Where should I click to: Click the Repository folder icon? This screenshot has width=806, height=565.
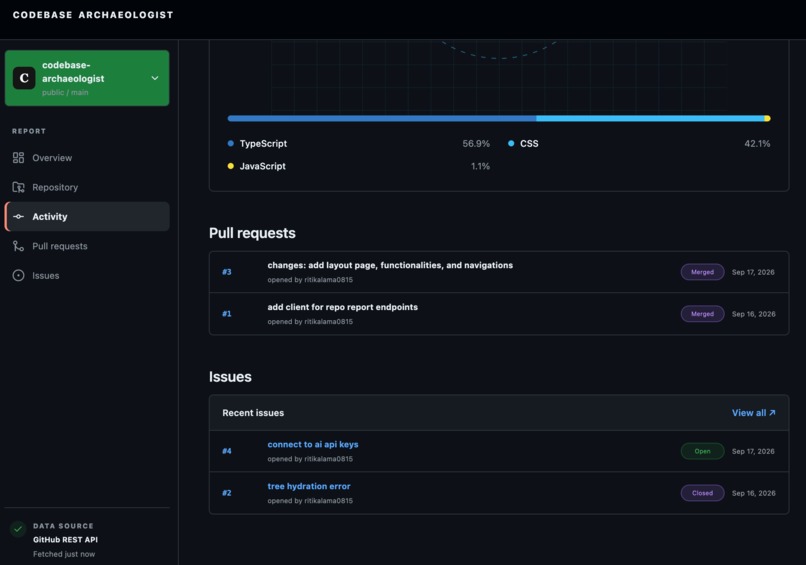[x=19, y=187]
